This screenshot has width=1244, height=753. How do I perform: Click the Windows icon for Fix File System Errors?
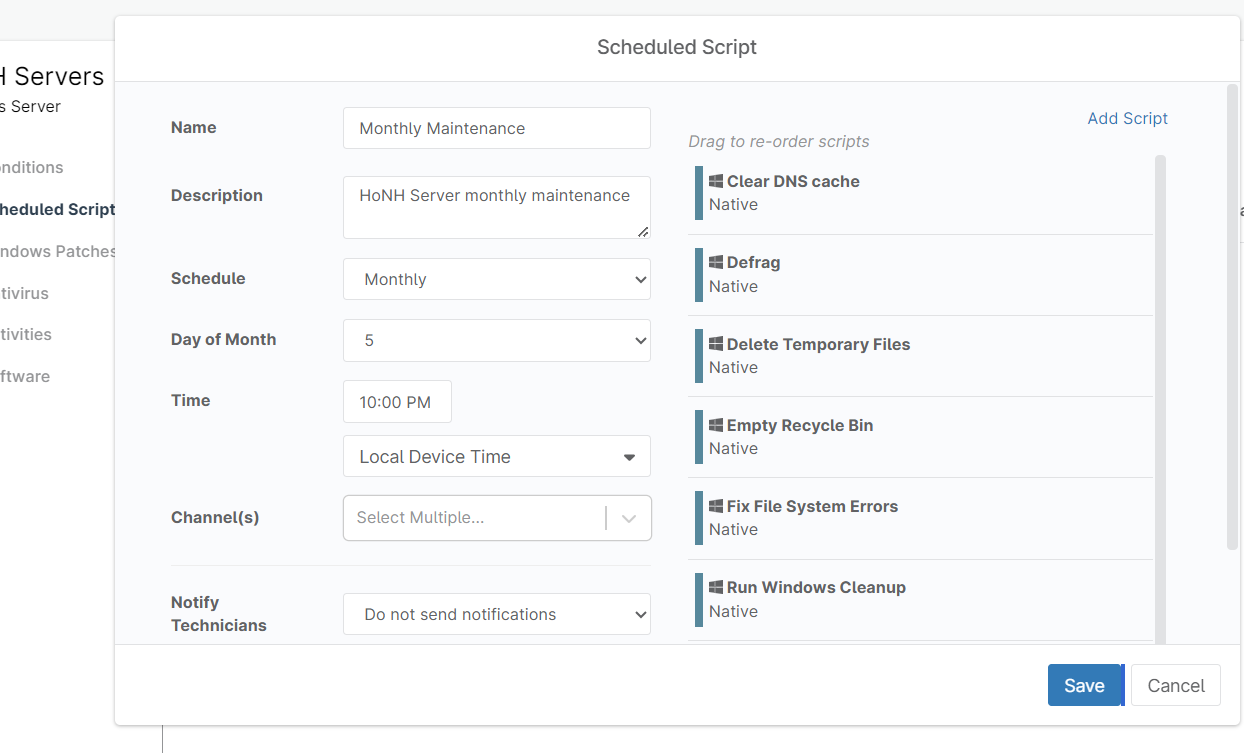click(x=717, y=506)
